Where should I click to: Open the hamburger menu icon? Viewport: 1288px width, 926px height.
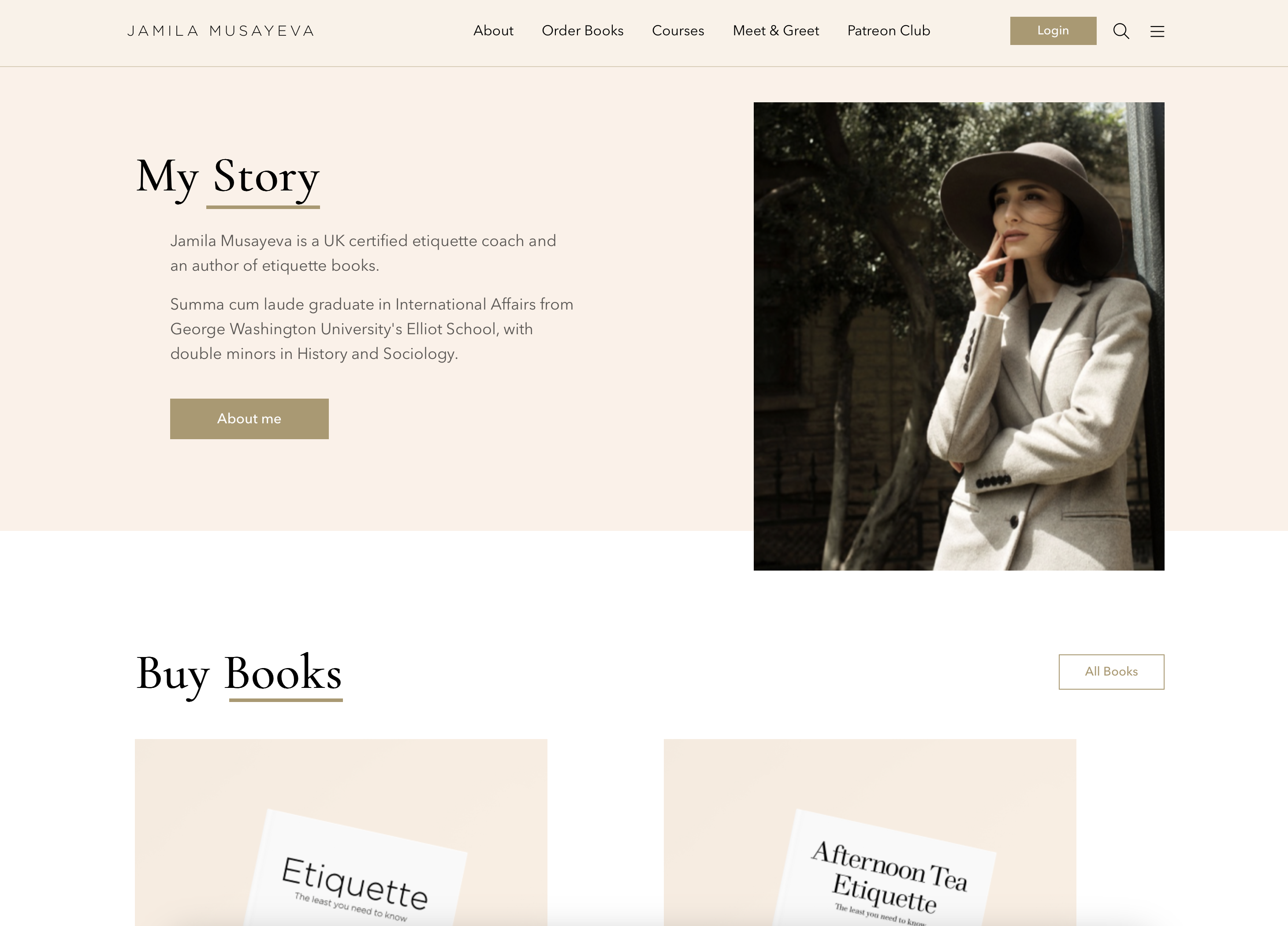tap(1158, 31)
